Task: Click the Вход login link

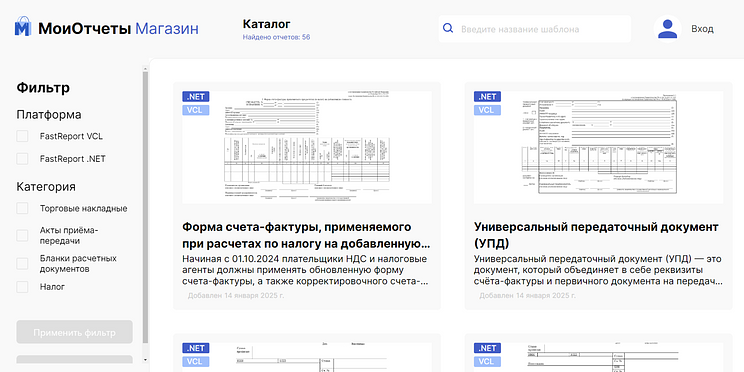Action: point(702,29)
